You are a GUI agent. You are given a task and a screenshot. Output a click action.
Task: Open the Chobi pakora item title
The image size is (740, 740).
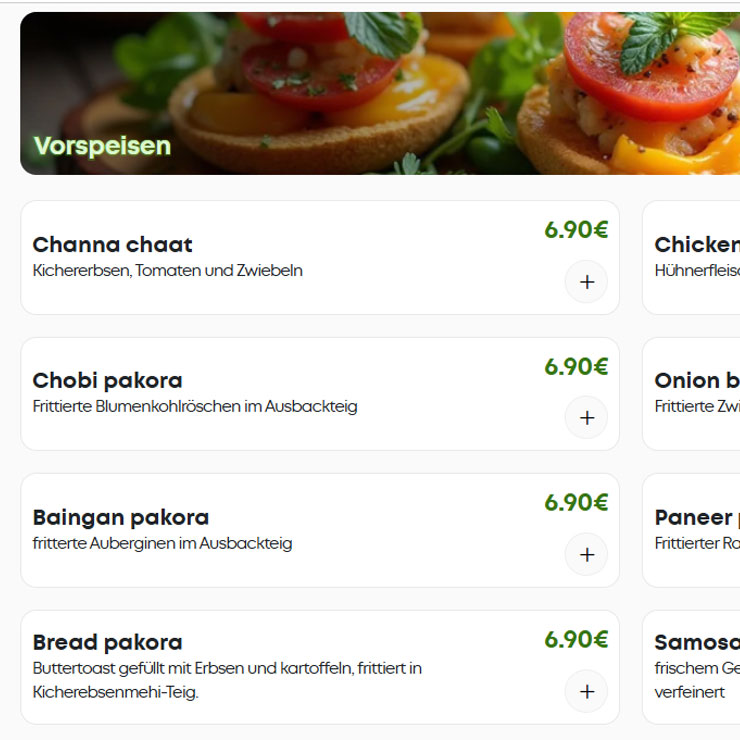click(107, 381)
